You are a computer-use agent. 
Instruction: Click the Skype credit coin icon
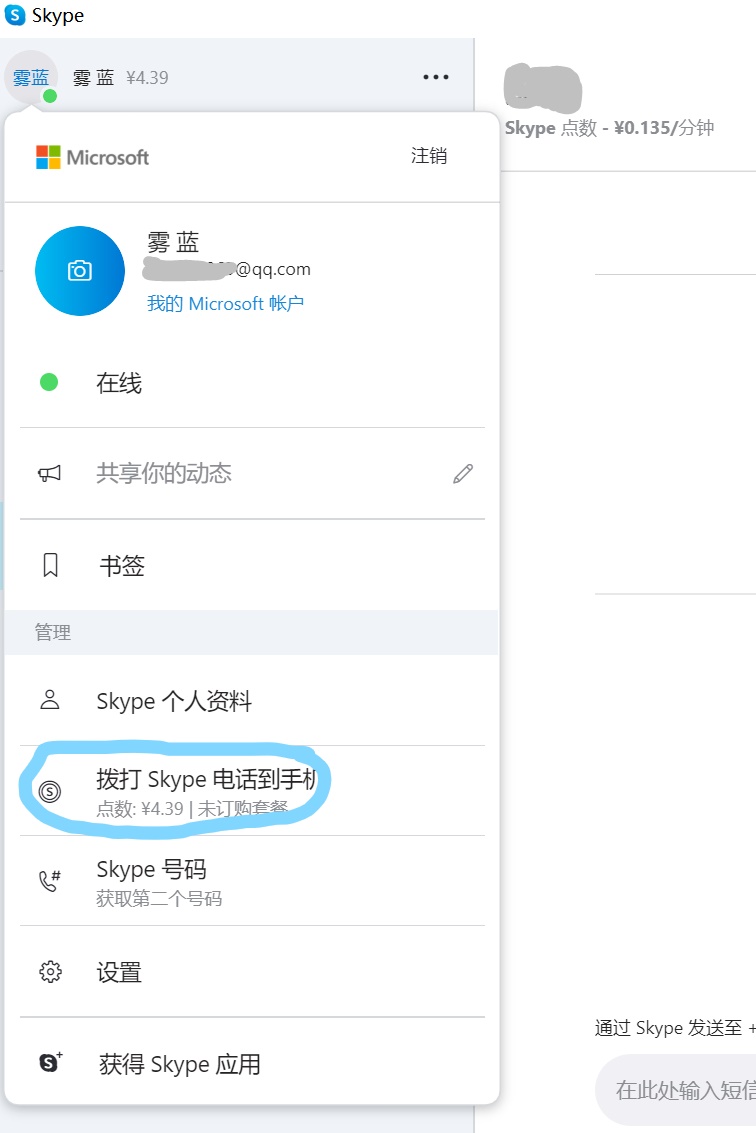click(x=50, y=791)
